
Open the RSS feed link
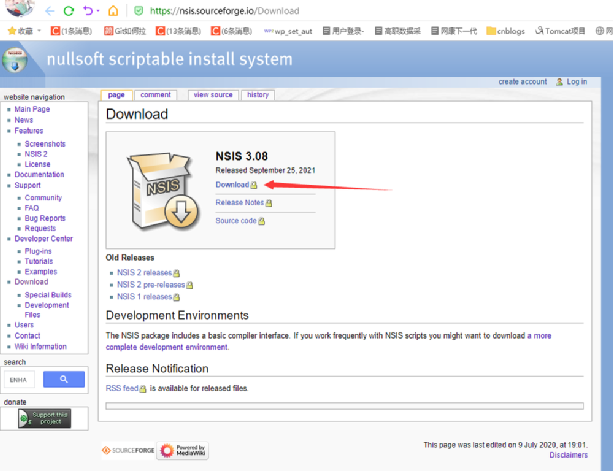[122, 388]
